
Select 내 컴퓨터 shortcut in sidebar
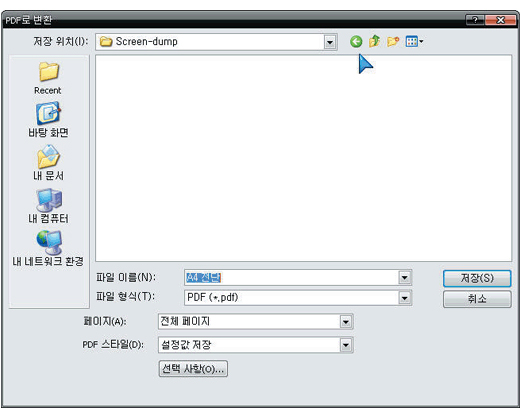point(48,206)
